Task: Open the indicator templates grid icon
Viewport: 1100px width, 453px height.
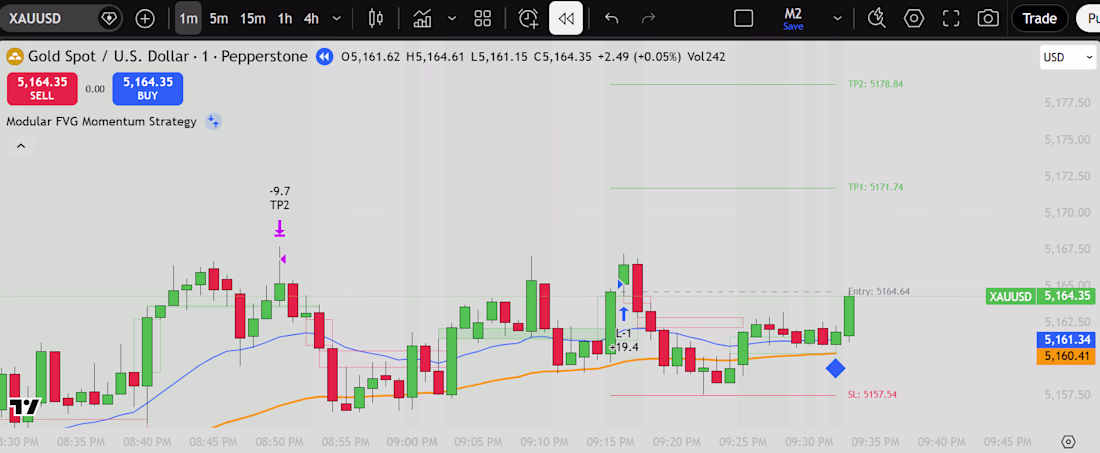Action: point(483,19)
